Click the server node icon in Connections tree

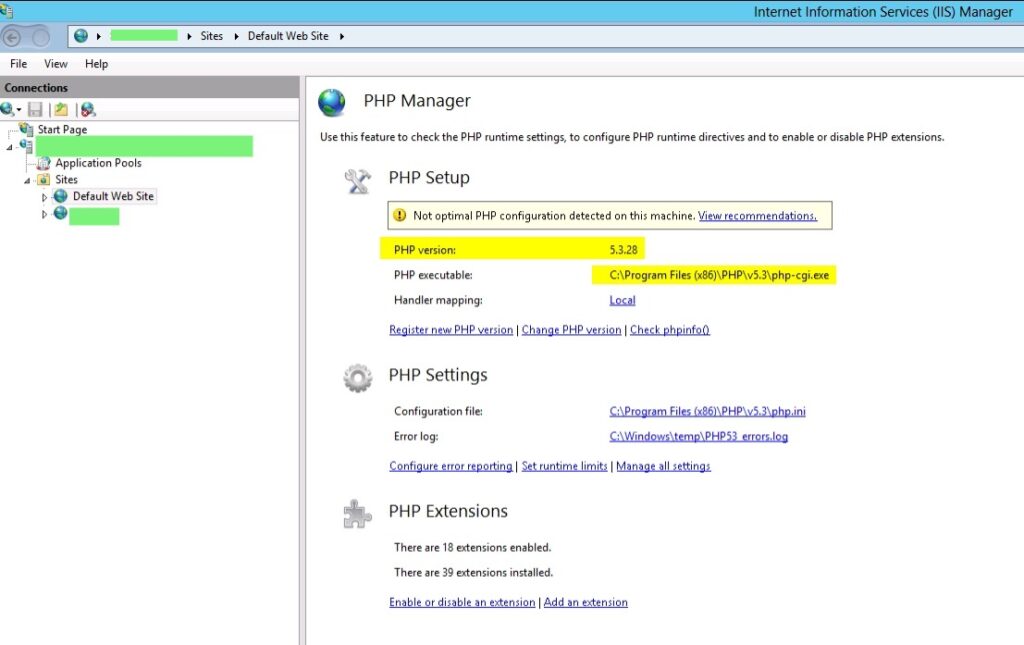(x=26, y=146)
